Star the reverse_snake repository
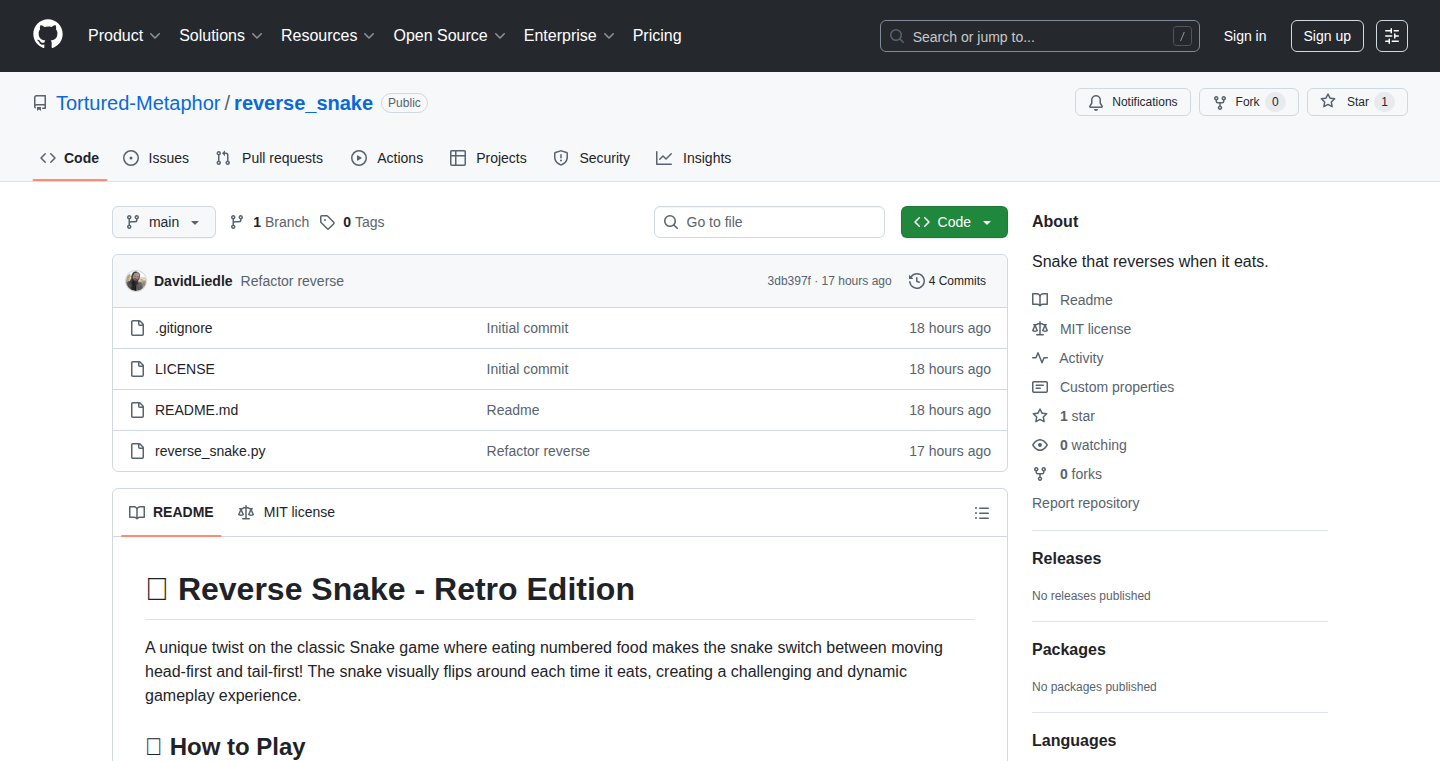1440x761 pixels. pos(1357,102)
